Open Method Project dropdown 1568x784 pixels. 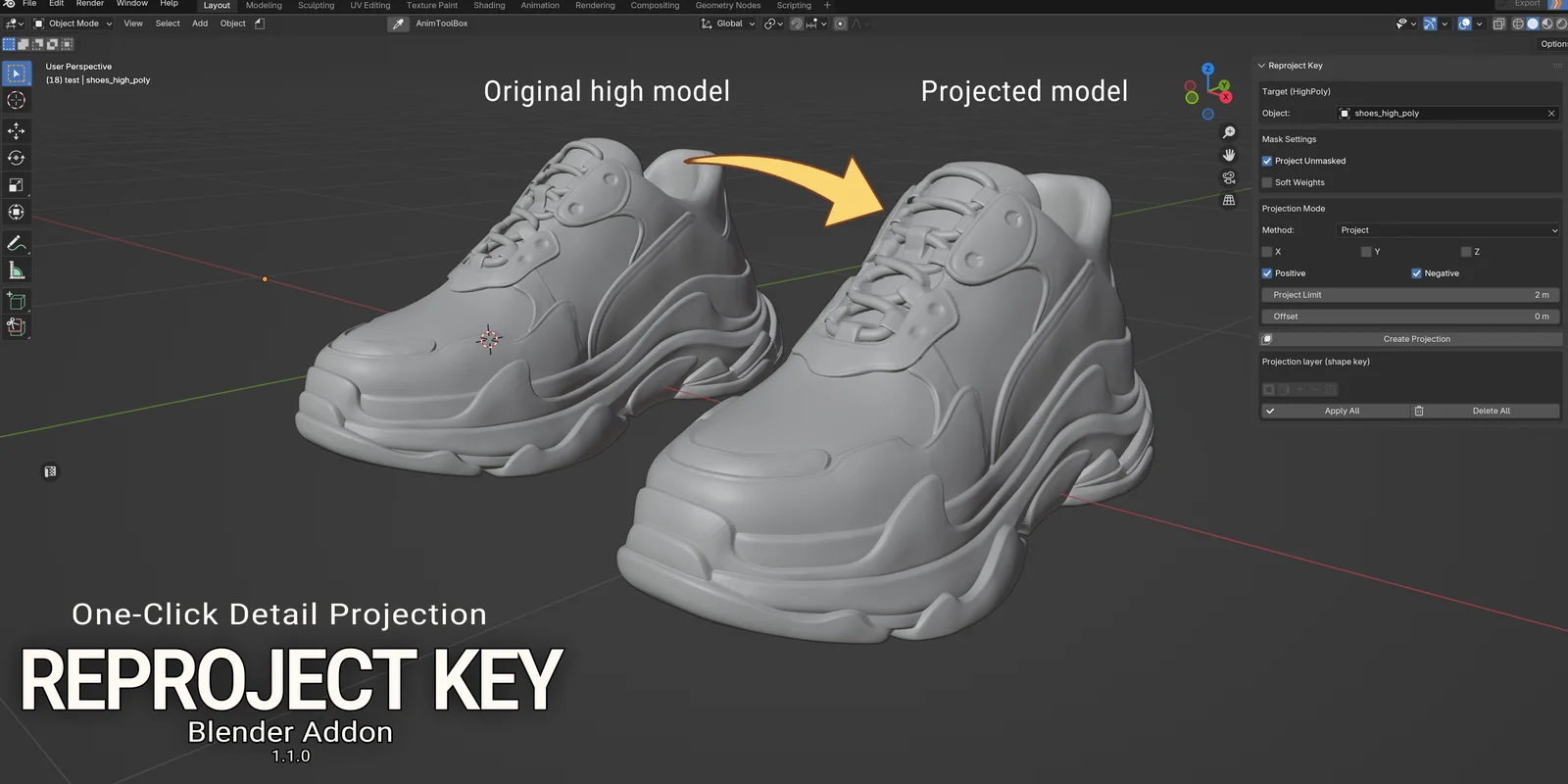(1448, 230)
